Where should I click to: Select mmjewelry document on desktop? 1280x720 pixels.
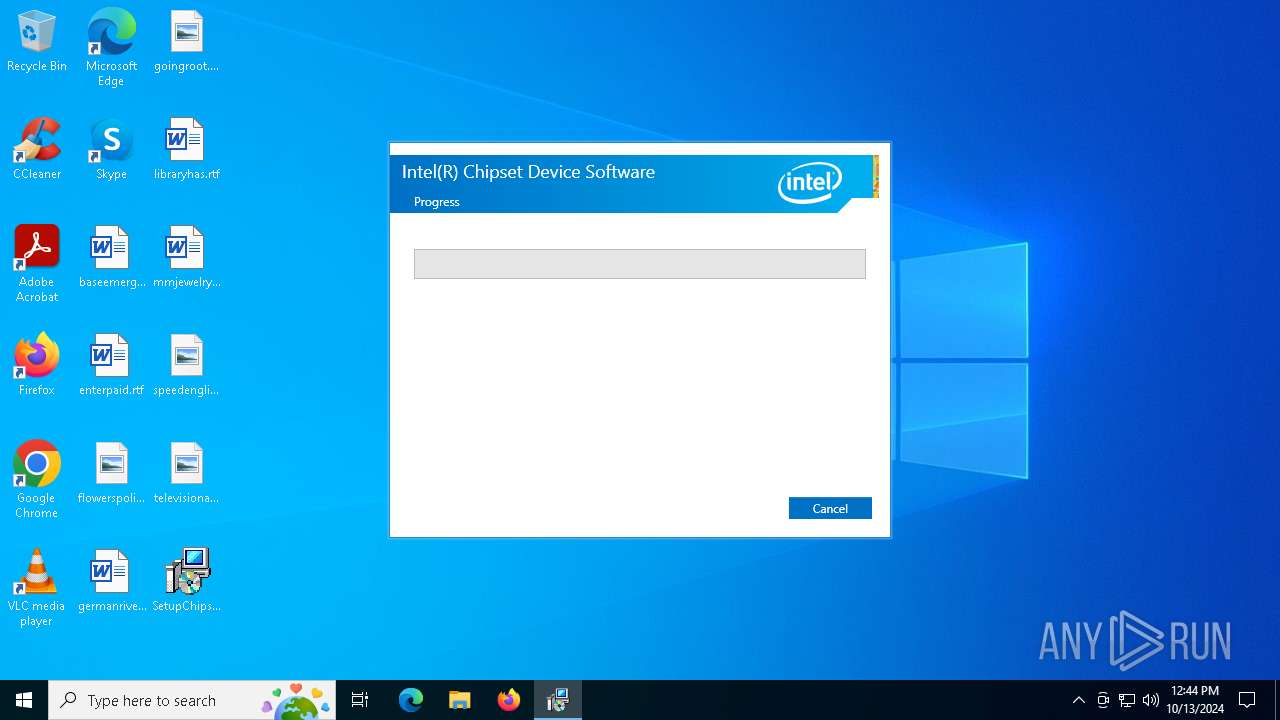(186, 258)
